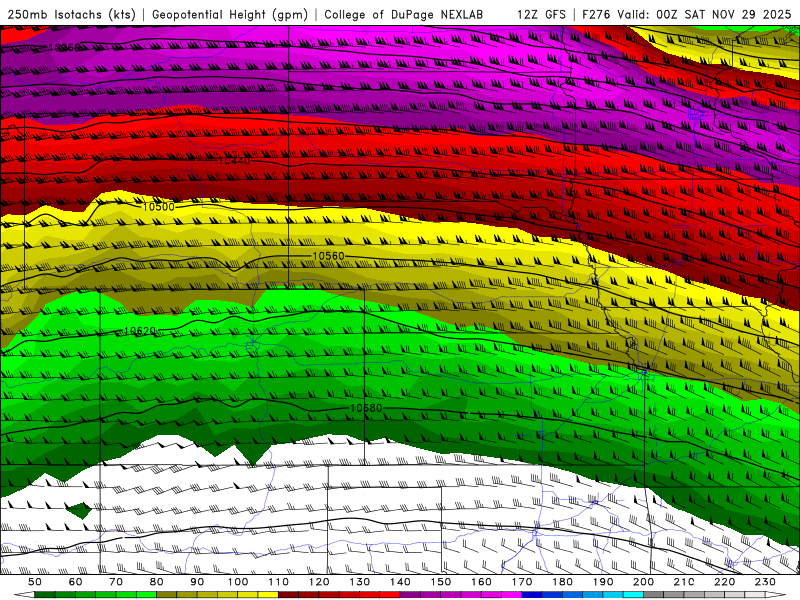800x600 pixels.
Task: Click the isolated dark green patch in white area
Action: click(79, 510)
